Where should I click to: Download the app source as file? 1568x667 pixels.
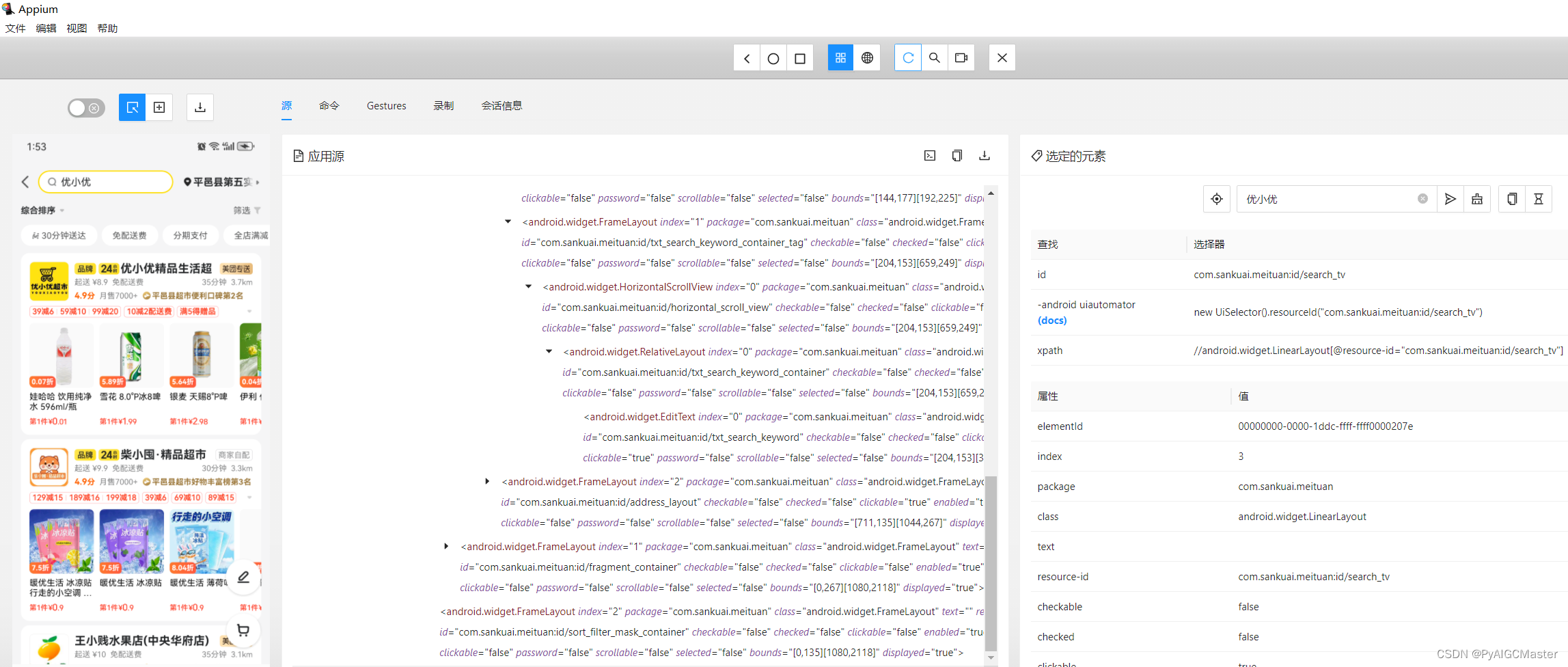(x=985, y=156)
